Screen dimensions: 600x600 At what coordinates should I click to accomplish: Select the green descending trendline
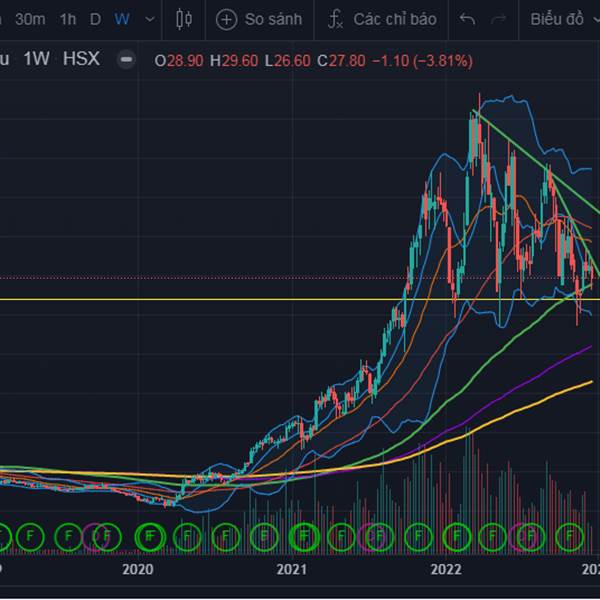tap(536, 161)
